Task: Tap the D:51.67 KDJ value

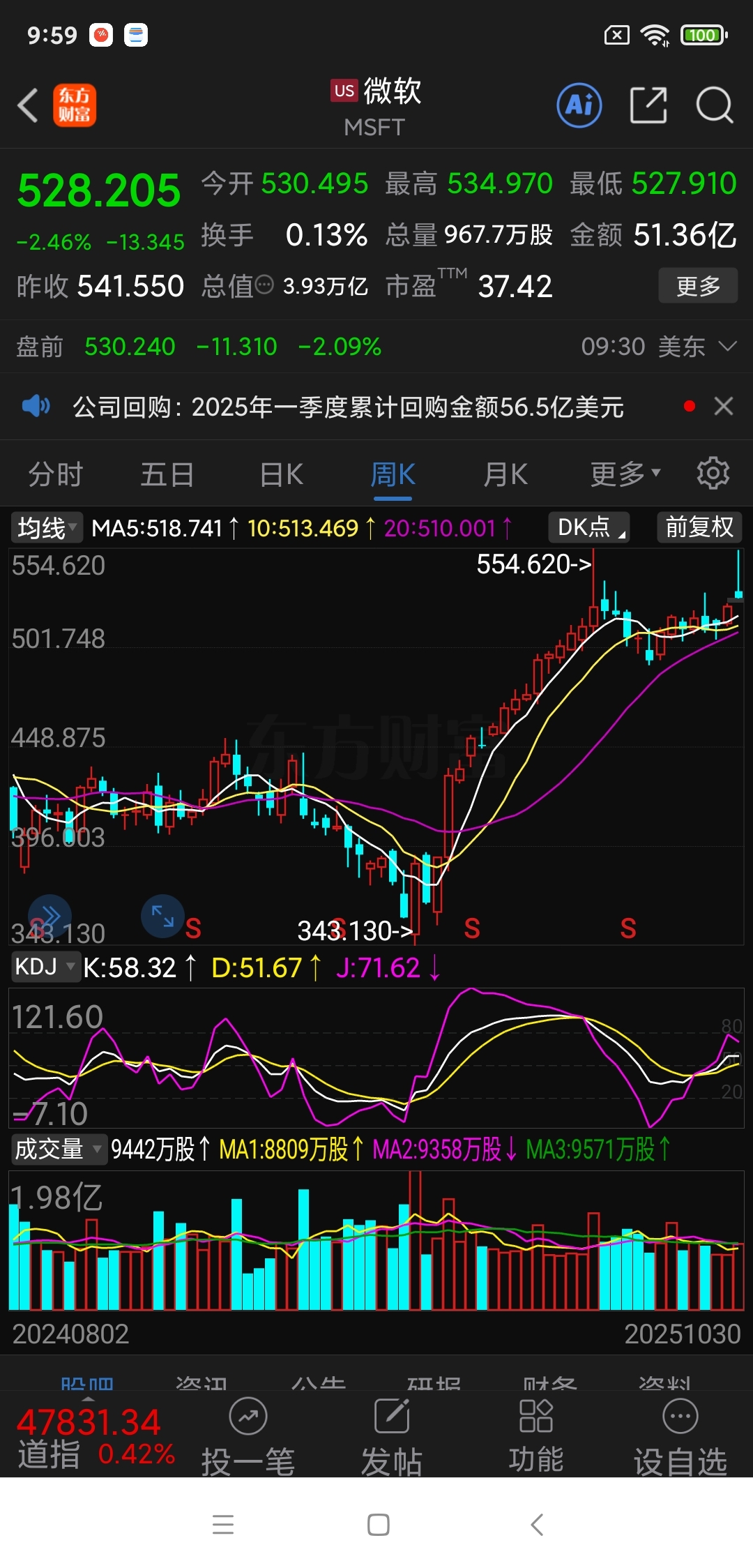Action: (257, 967)
